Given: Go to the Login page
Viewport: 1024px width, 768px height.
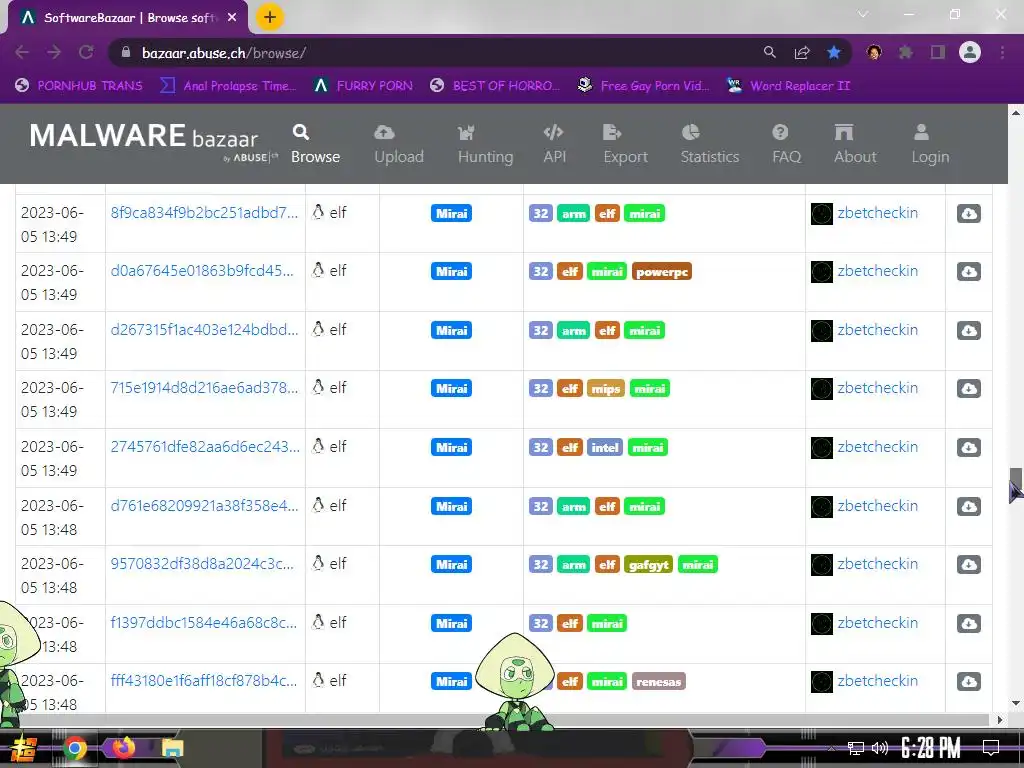Looking at the screenshot, I should click(930, 144).
